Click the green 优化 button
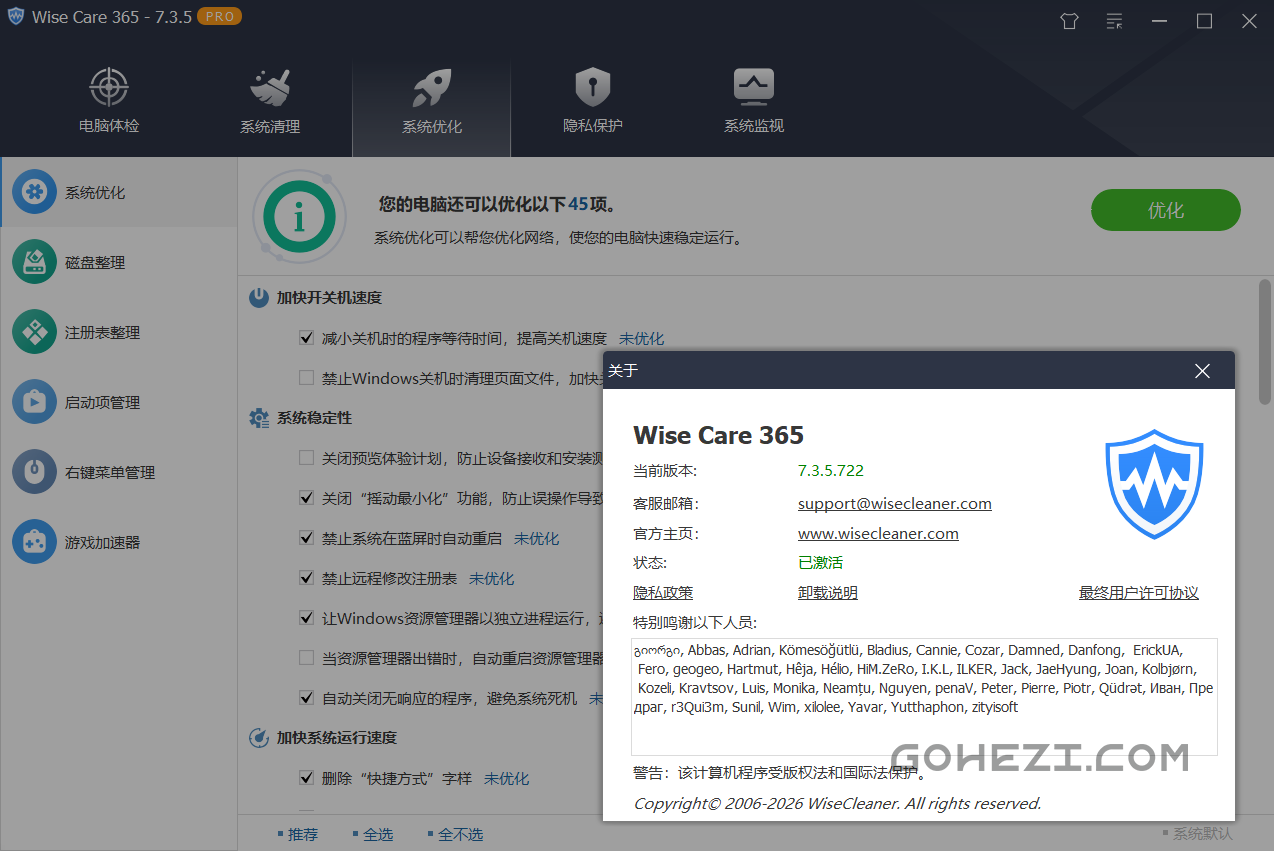1274x851 pixels. [x=1165, y=210]
